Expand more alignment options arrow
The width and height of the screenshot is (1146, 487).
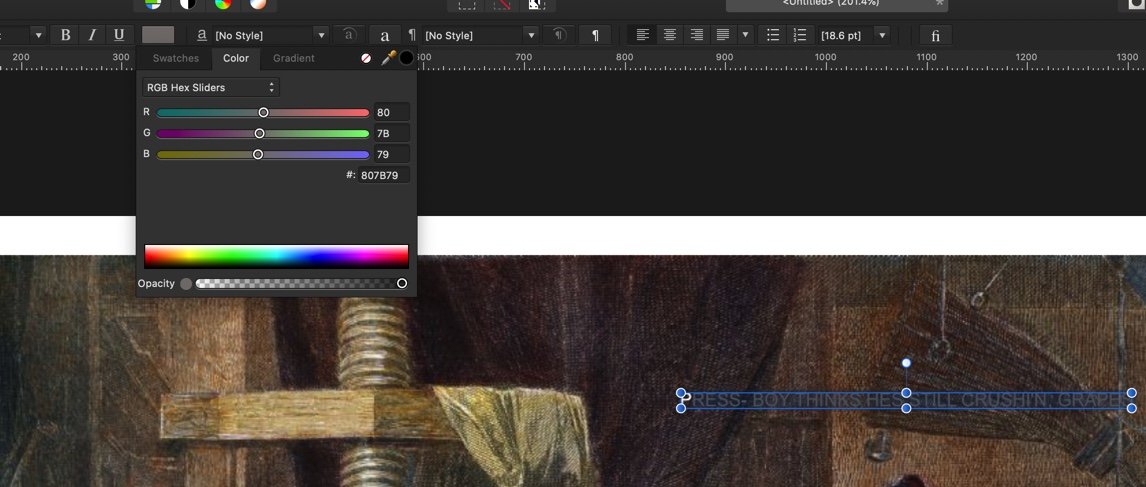coord(745,35)
